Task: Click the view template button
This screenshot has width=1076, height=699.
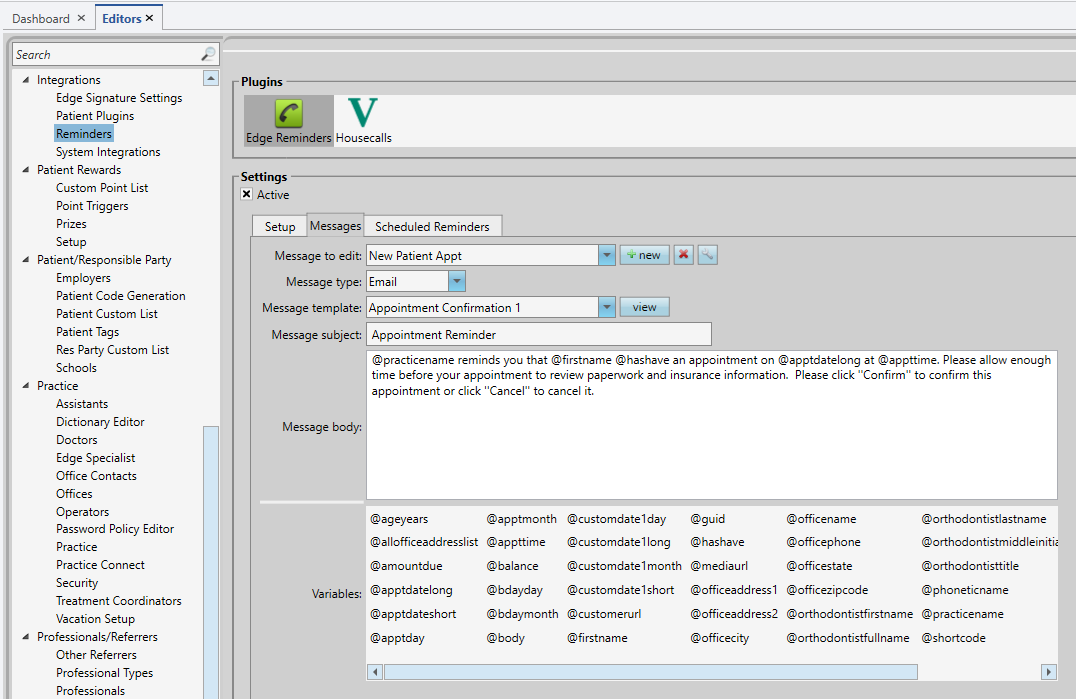Action: pyautogui.click(x=644, y=307)
